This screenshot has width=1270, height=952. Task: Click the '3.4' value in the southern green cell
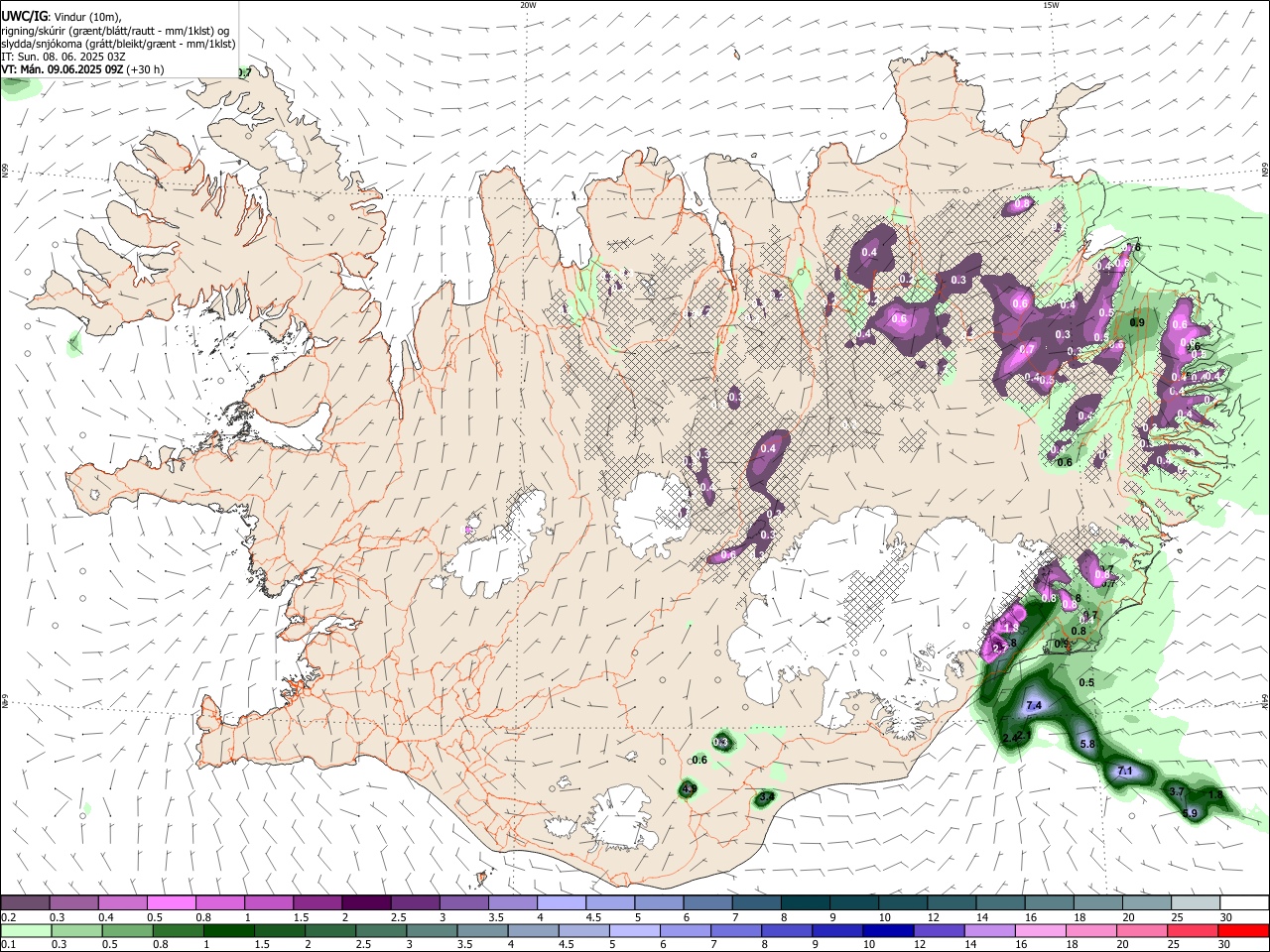(x=765, y=796)
